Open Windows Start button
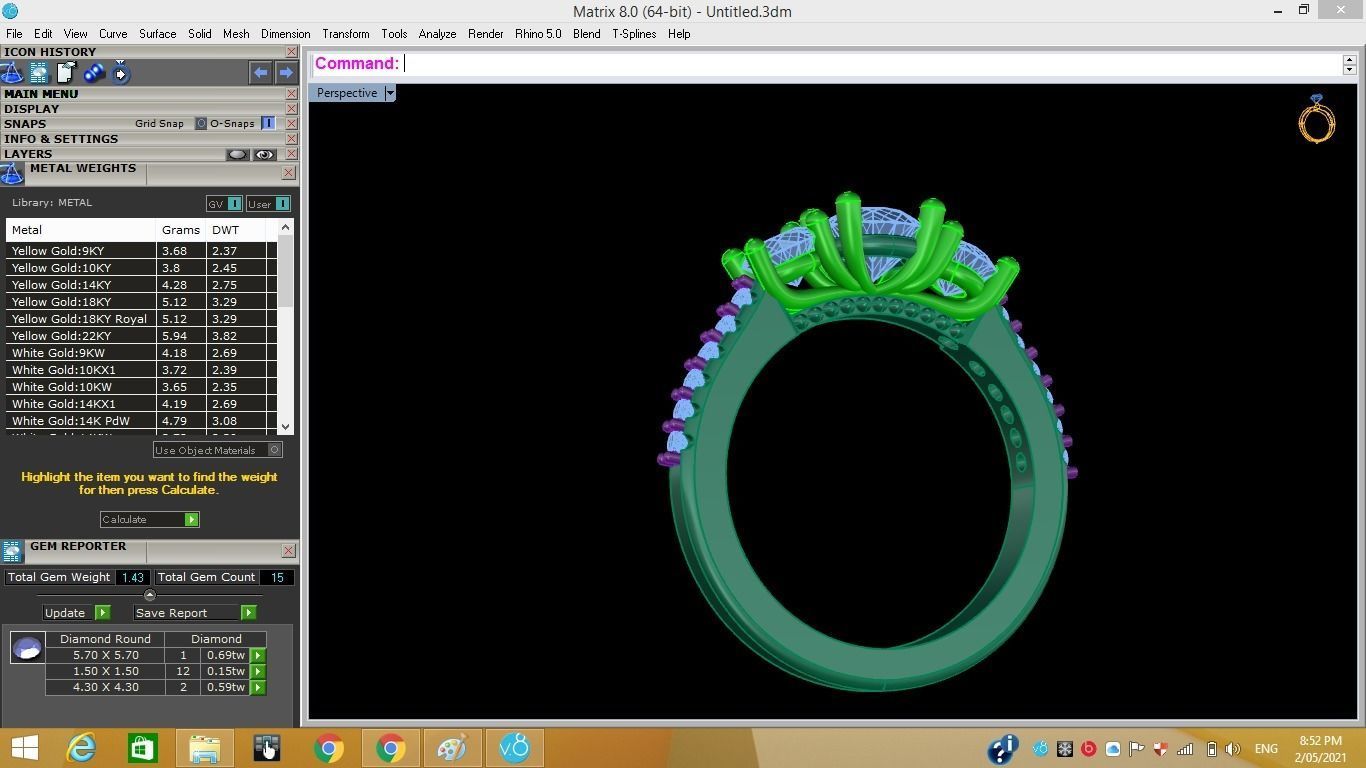This screenshot has height=768, width=1366. pyautogui.click(x=24, y=748)
